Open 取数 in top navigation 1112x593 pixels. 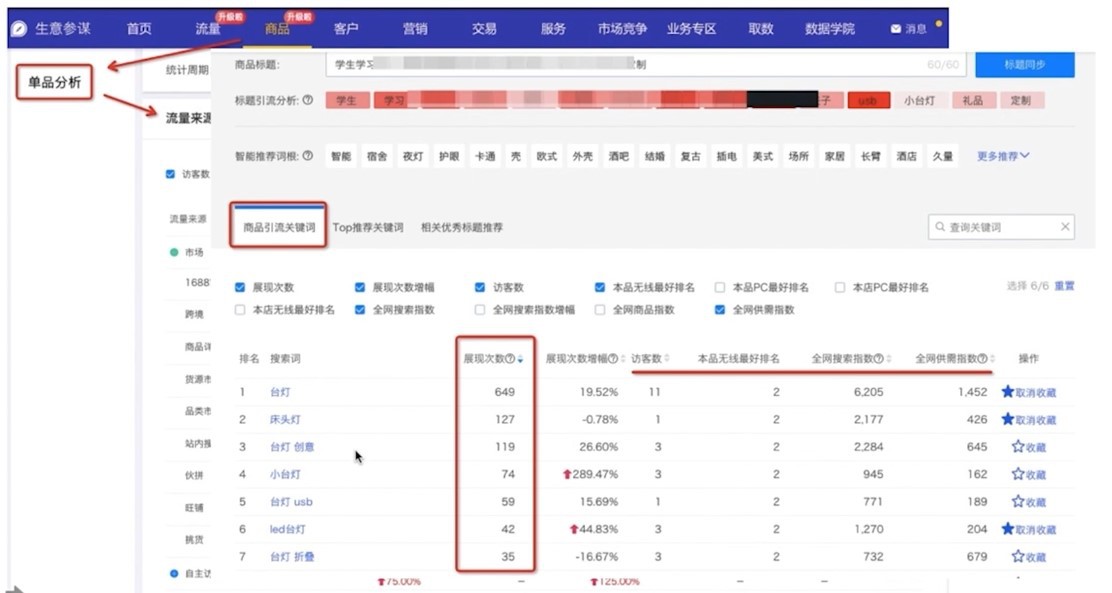click(761, 29)
